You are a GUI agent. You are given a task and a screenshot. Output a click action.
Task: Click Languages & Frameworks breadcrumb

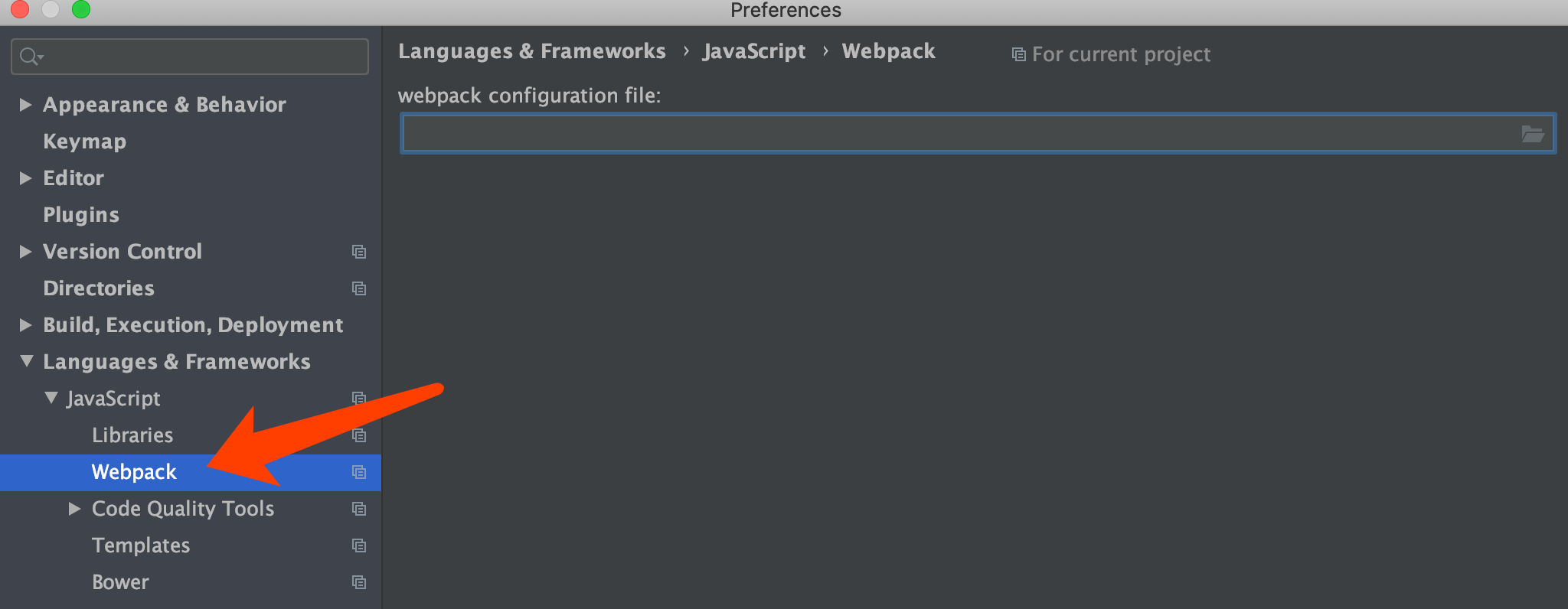(532, 51)
